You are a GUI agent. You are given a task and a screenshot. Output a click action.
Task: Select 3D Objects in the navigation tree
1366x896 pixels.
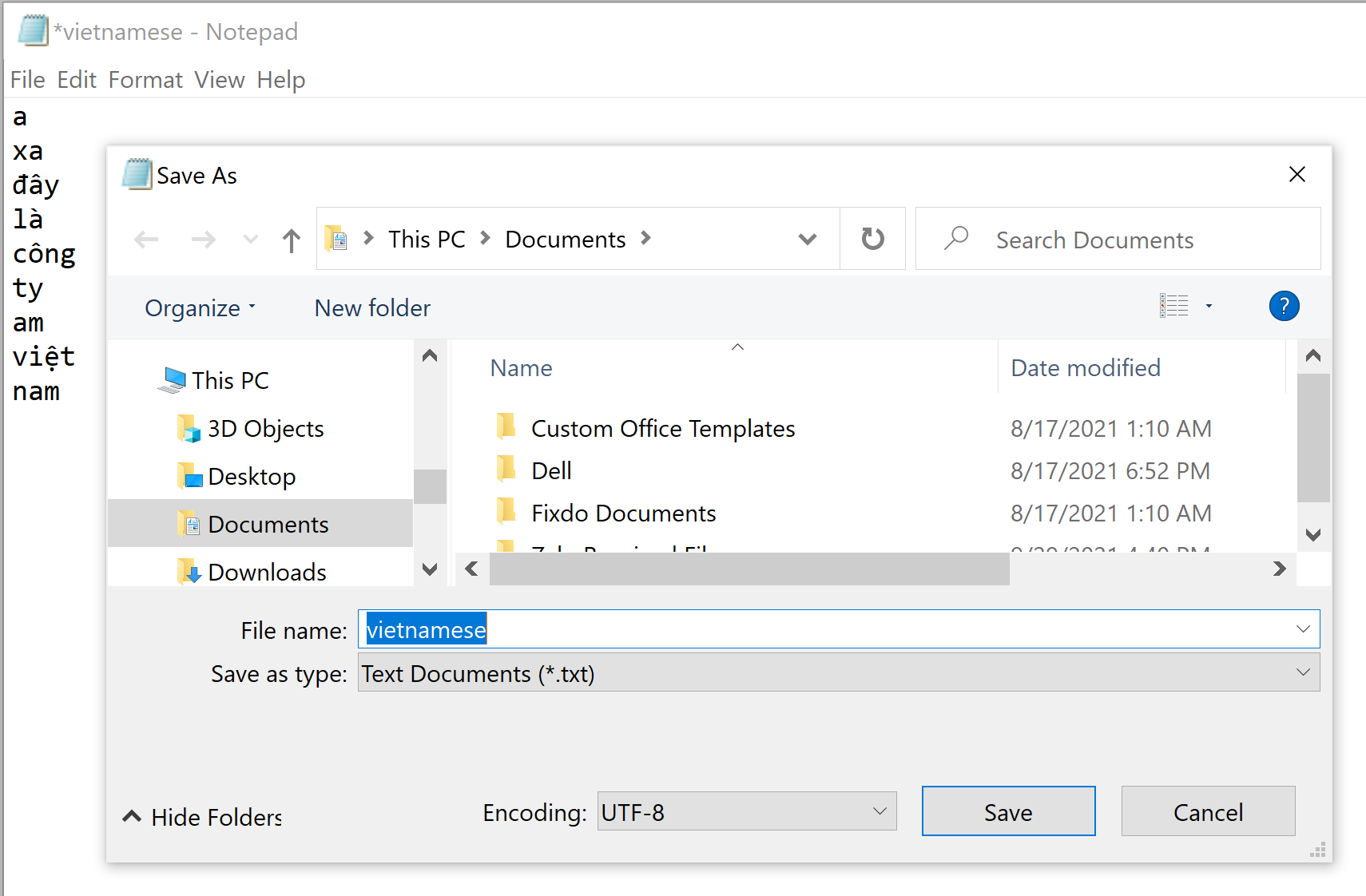point(266,429)
